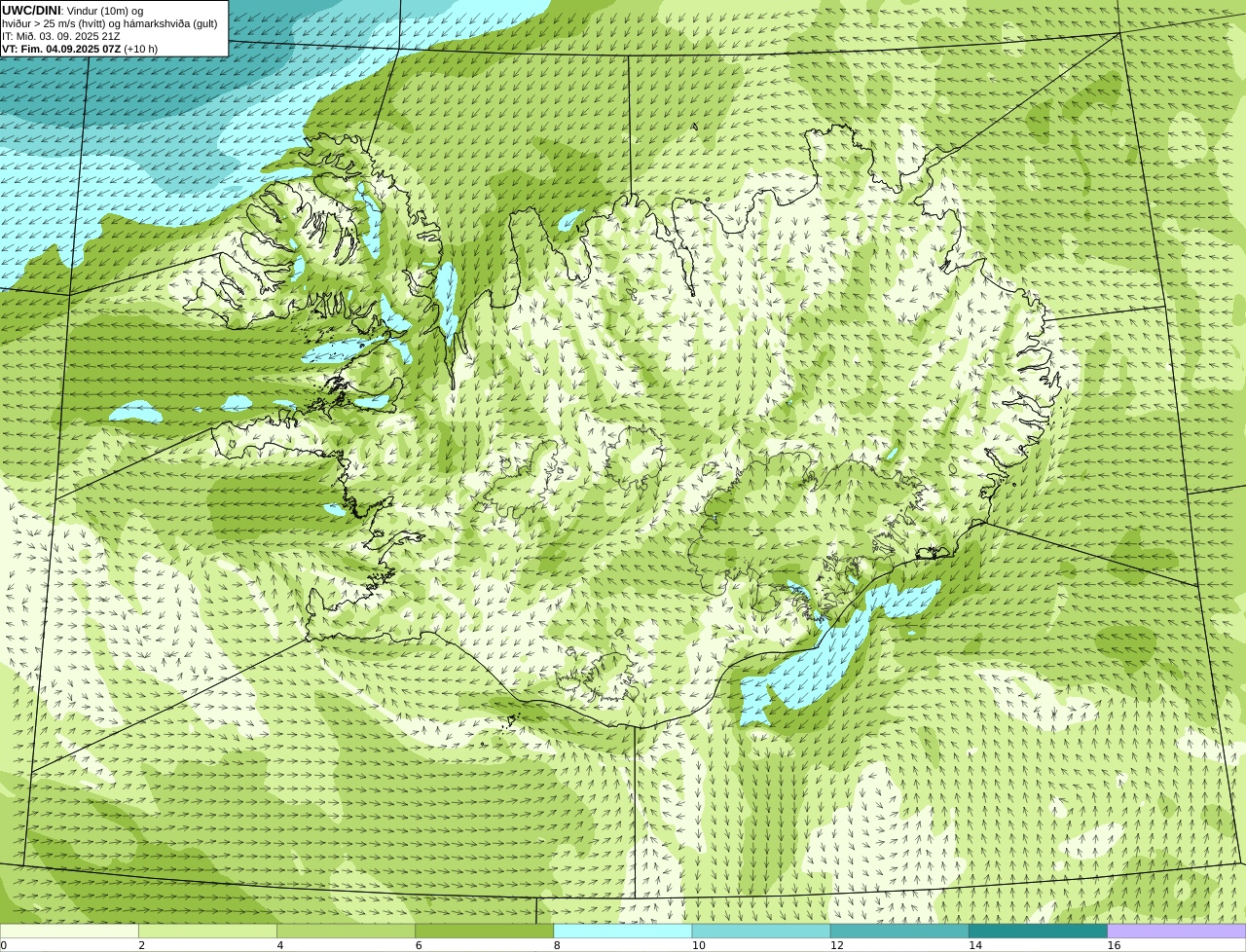Click the scale label '4'
The height and width of the screenshot is (952, 1246).
point(280,945)
